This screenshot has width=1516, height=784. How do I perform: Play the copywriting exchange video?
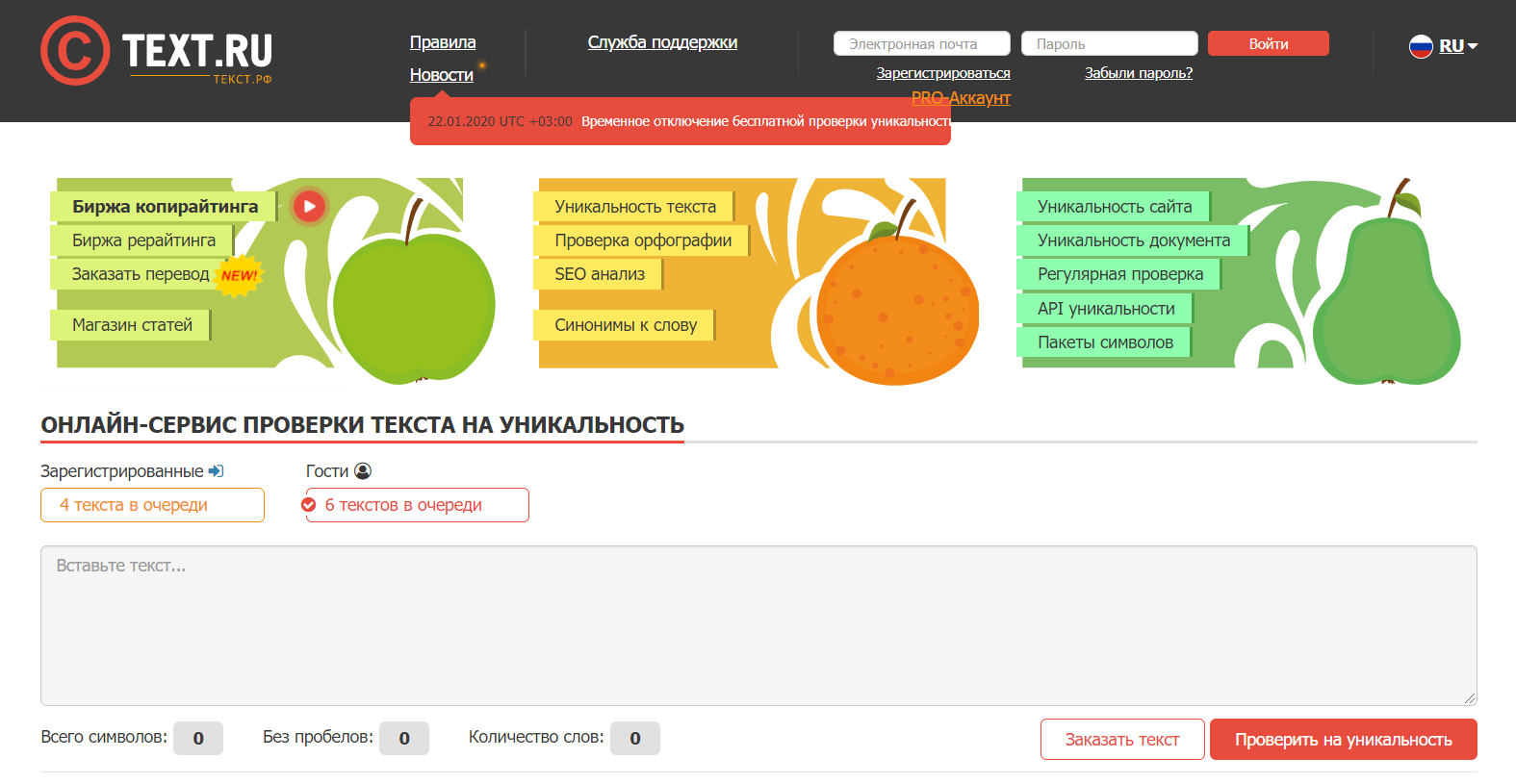click(x=309, y=206)
